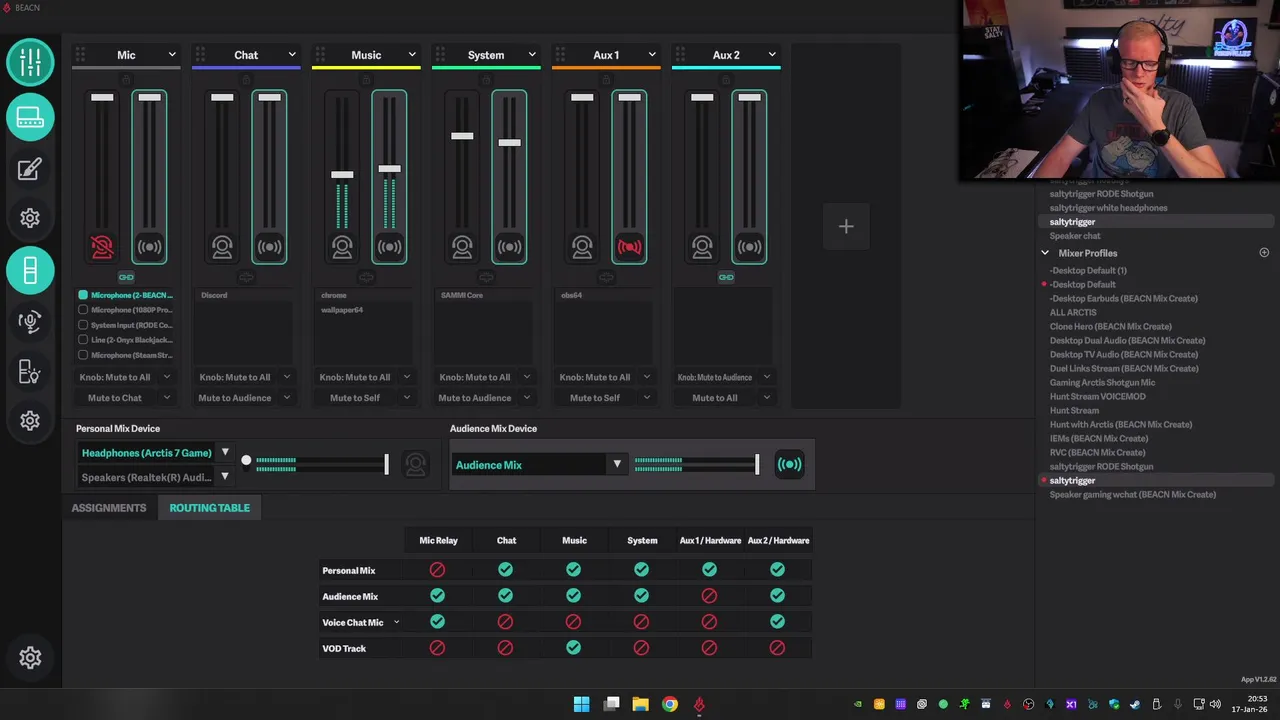Grab the Mic channel drag handle dots
Screen dimensions: 1280x720
coord(80,55)
